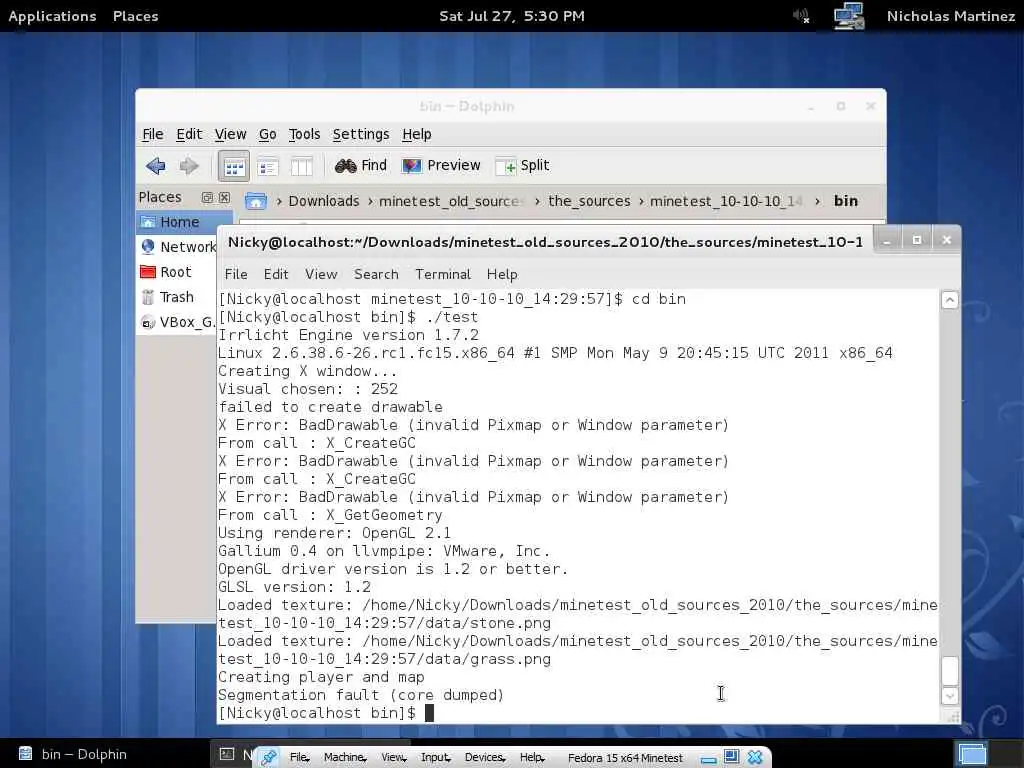Click the network connection icon

[x=849, y=16]
